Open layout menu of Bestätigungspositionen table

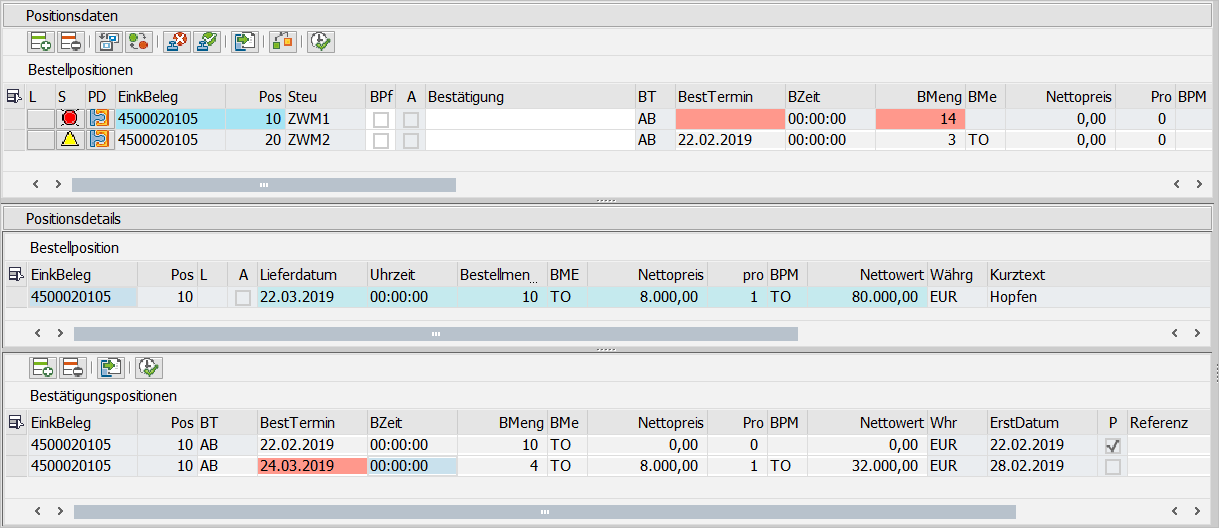pyautogui.click(x=14, y=423)
